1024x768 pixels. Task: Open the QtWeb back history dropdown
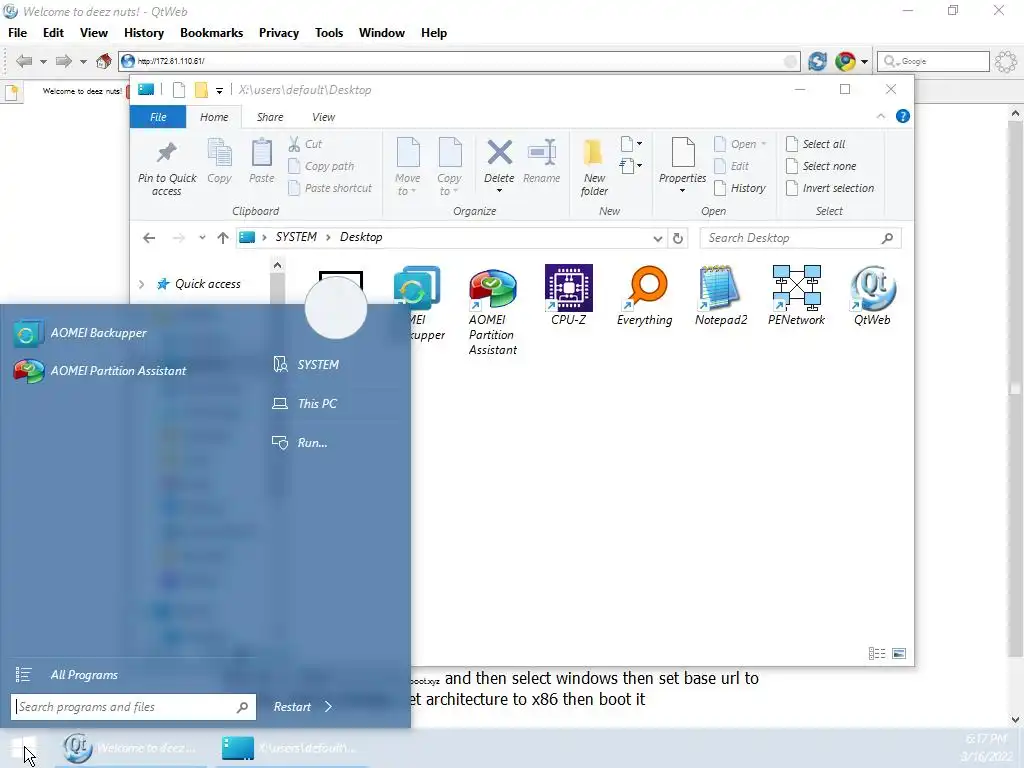coord(43,61)
